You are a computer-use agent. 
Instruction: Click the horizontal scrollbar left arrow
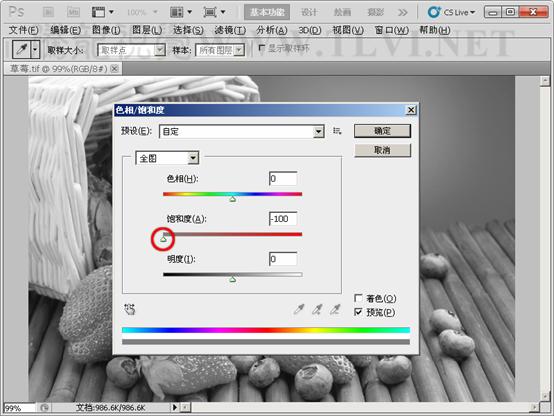(185, 408)
